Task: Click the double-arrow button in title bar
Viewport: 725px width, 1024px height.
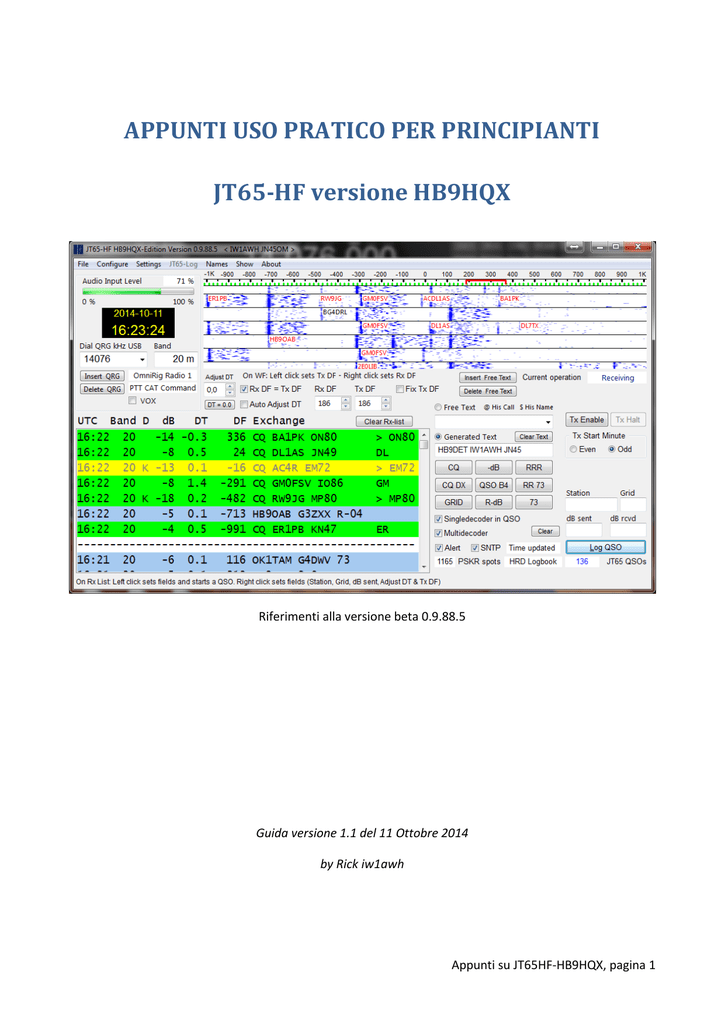Action: (x=575, y=248)
